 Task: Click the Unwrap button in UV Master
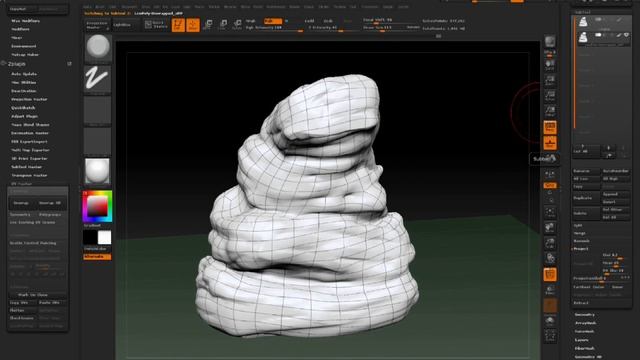click(x=20, y=203)
